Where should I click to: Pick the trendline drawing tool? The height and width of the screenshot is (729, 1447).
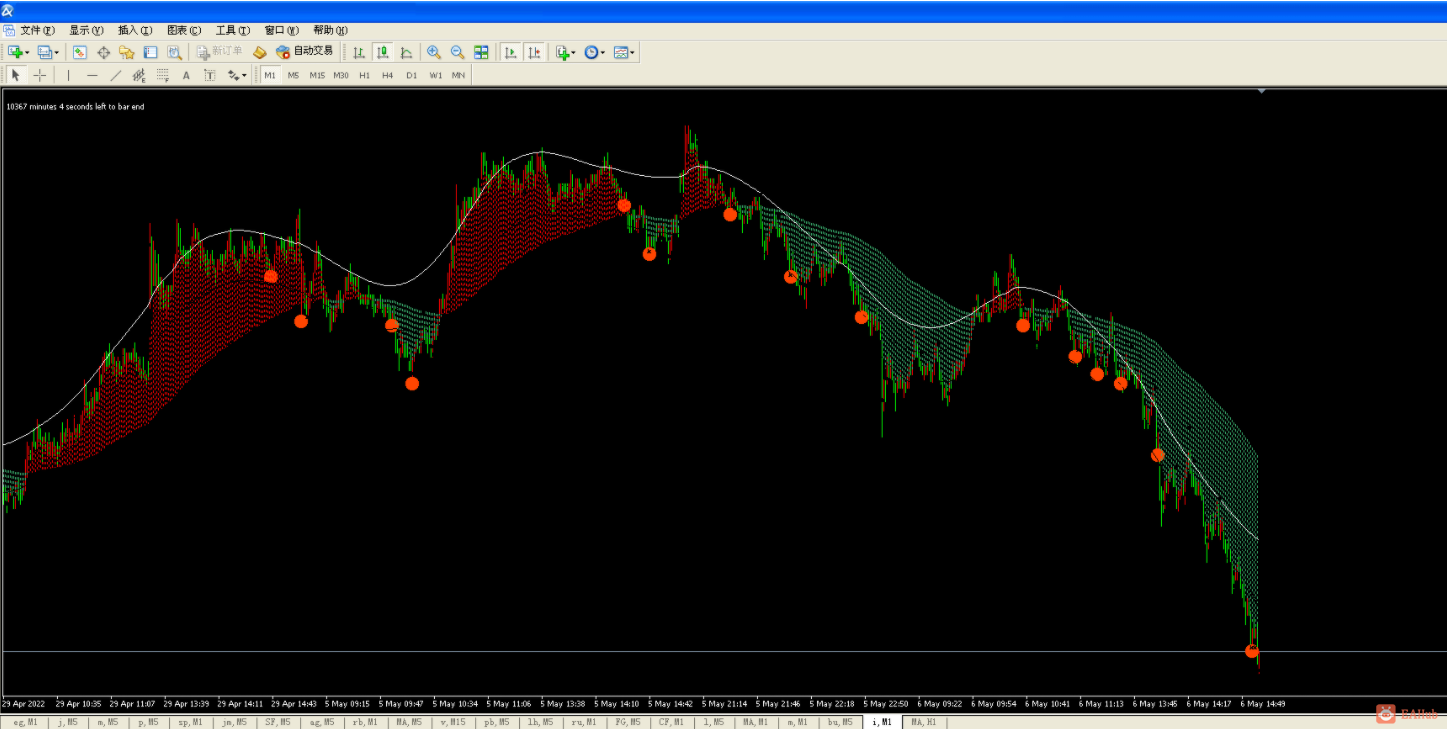point(116,75)
